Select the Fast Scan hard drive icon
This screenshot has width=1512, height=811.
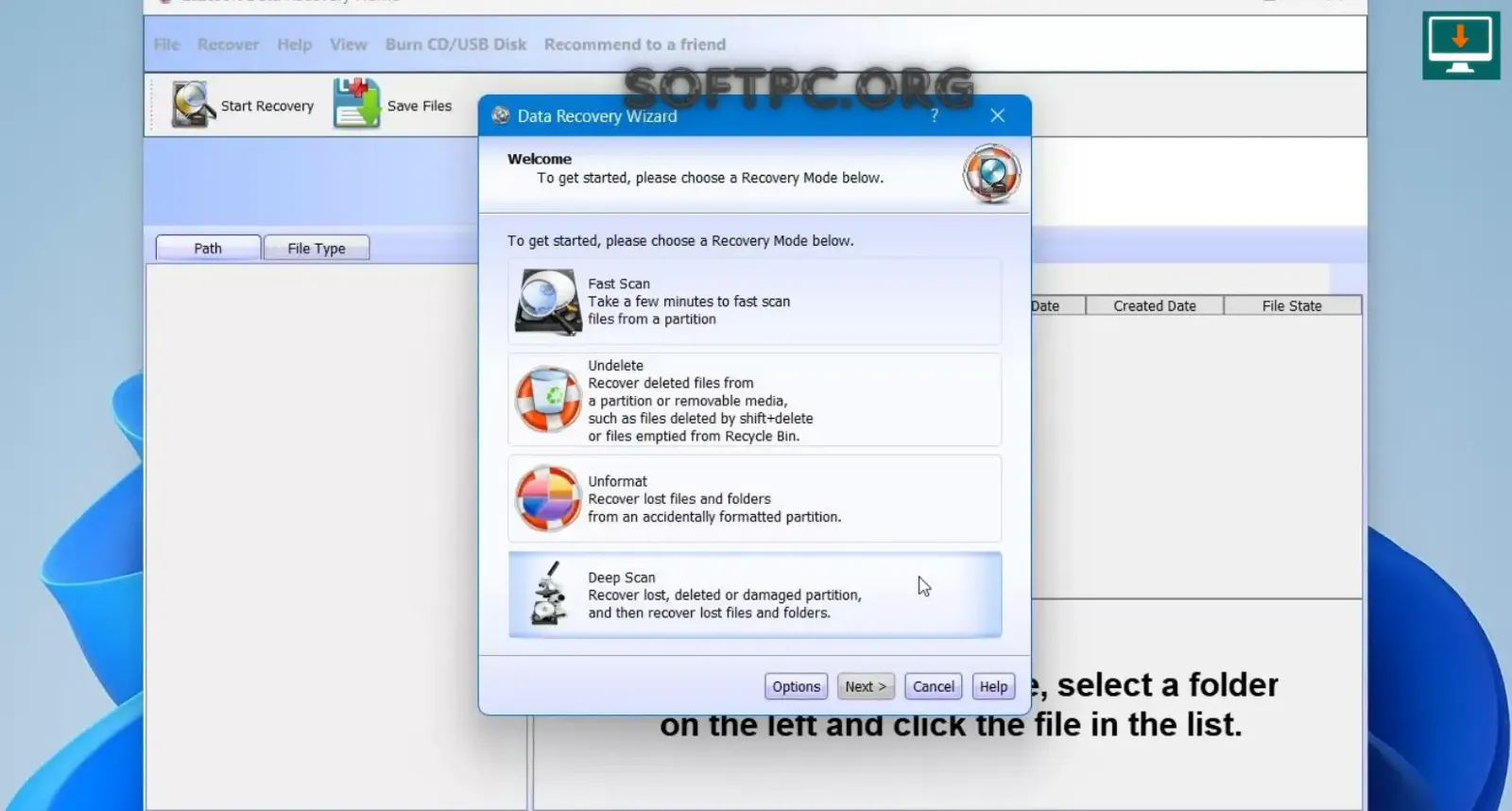tap(547, 302)
